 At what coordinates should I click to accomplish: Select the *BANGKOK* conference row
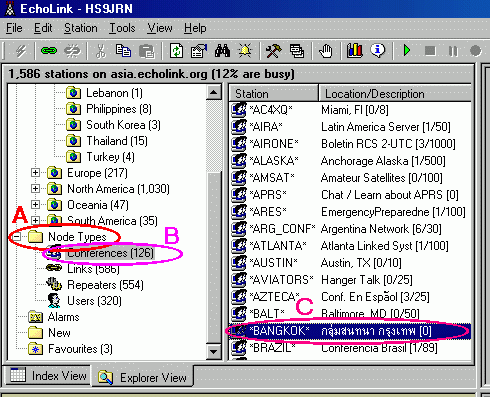(350, 331)
